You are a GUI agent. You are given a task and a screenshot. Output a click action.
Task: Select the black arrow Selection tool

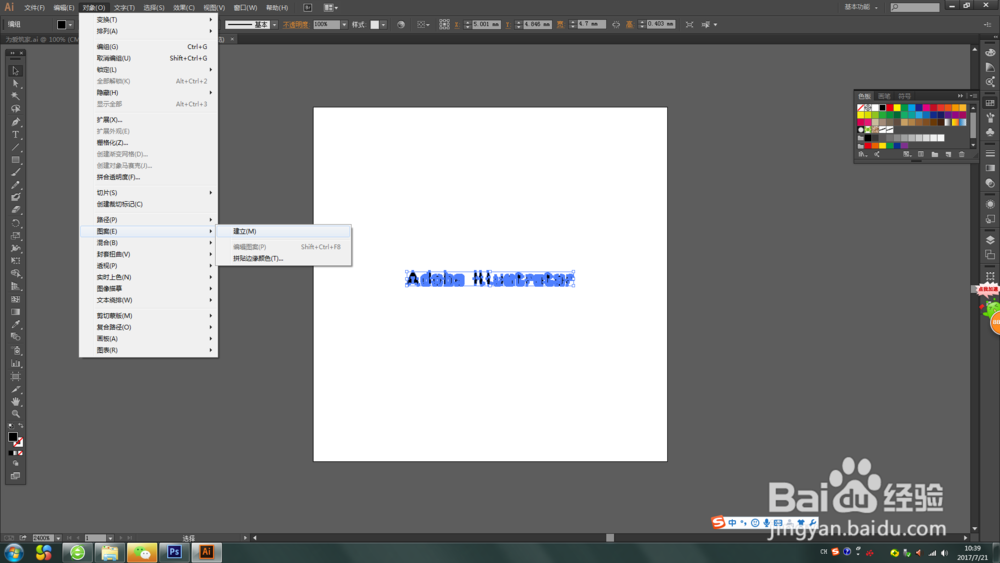point(15,71)
